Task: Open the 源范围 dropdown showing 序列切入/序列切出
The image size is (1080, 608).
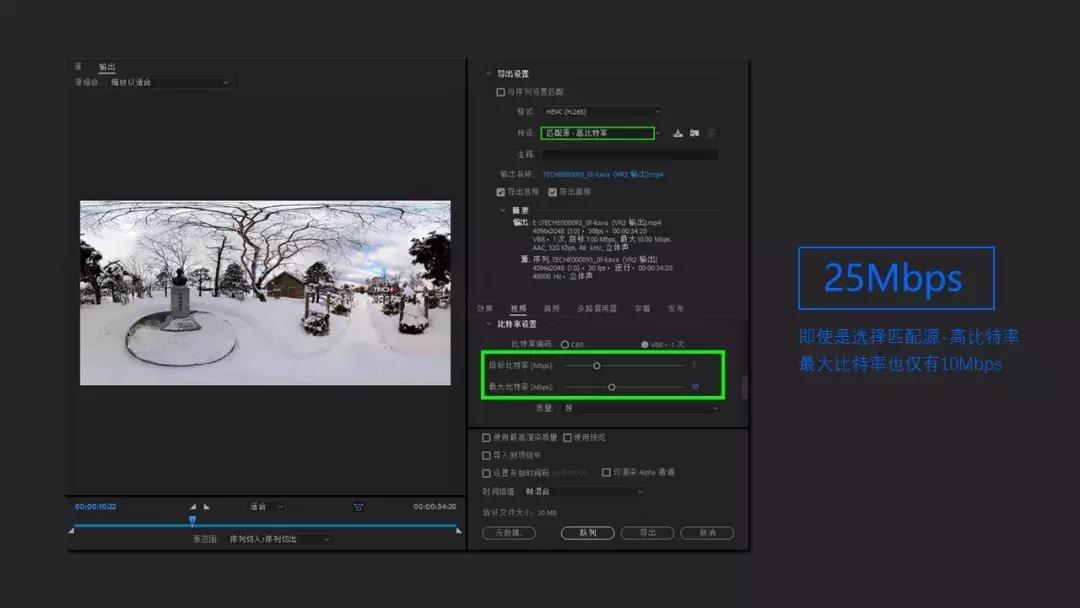Action: click(x=278, y=539)
